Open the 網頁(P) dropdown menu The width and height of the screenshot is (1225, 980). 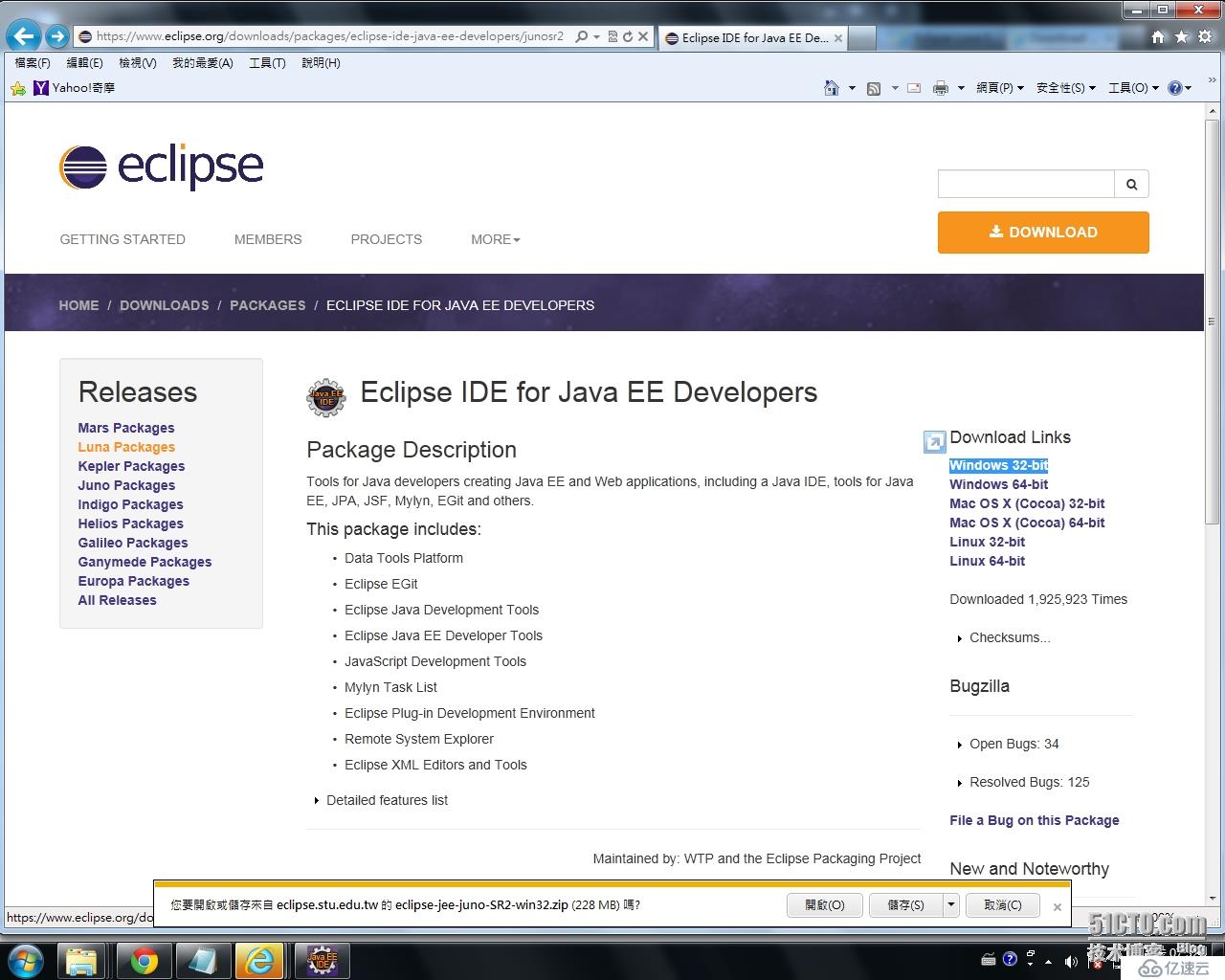pyautogui.click(x=1000, y=88)
